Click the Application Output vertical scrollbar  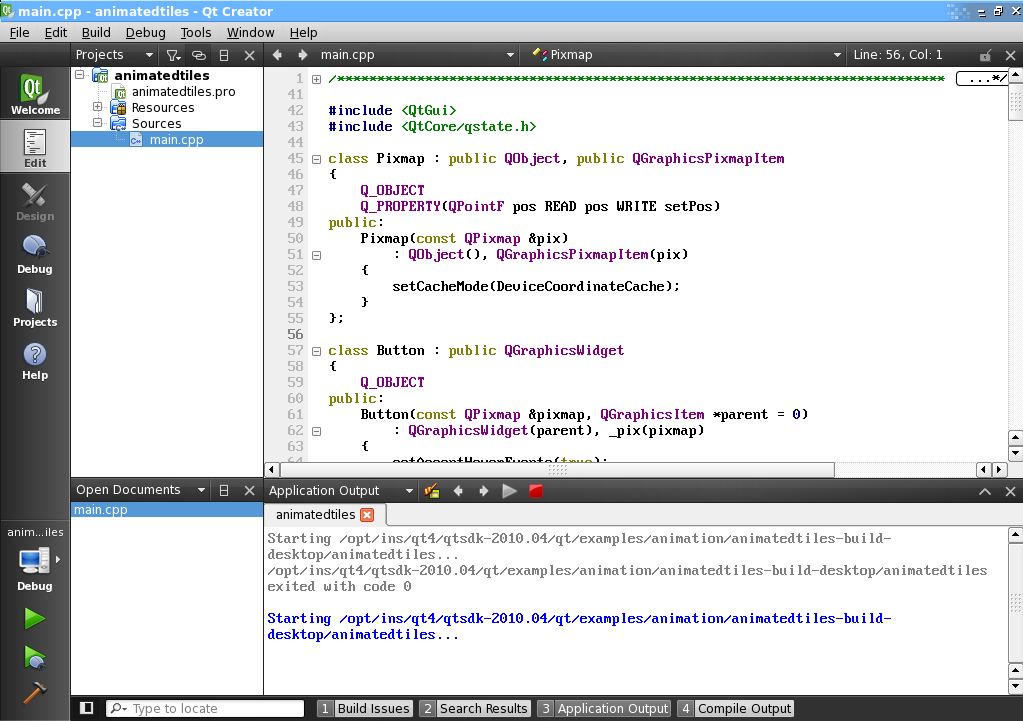[x=1015, y=601]
